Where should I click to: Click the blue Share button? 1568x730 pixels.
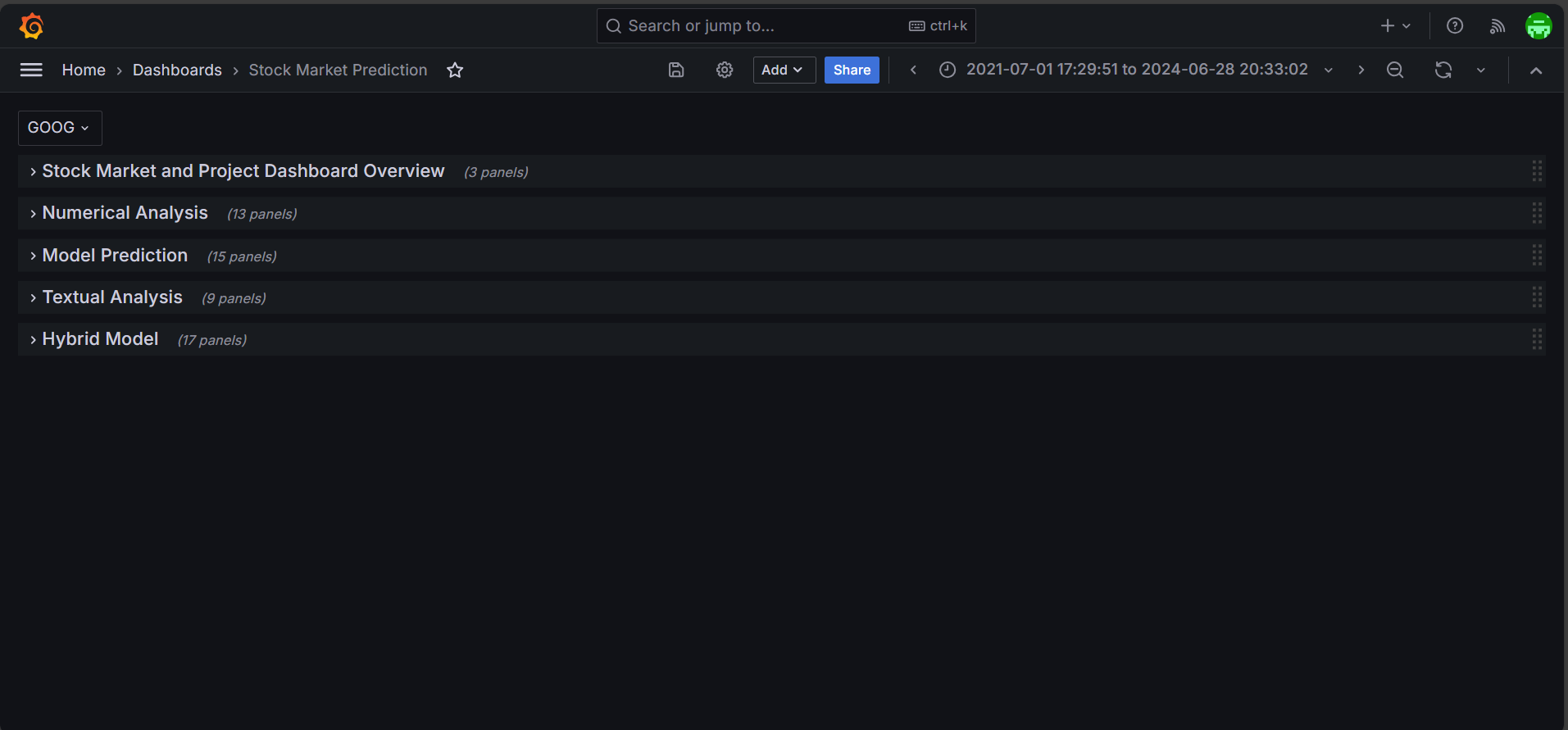[852, 70]
